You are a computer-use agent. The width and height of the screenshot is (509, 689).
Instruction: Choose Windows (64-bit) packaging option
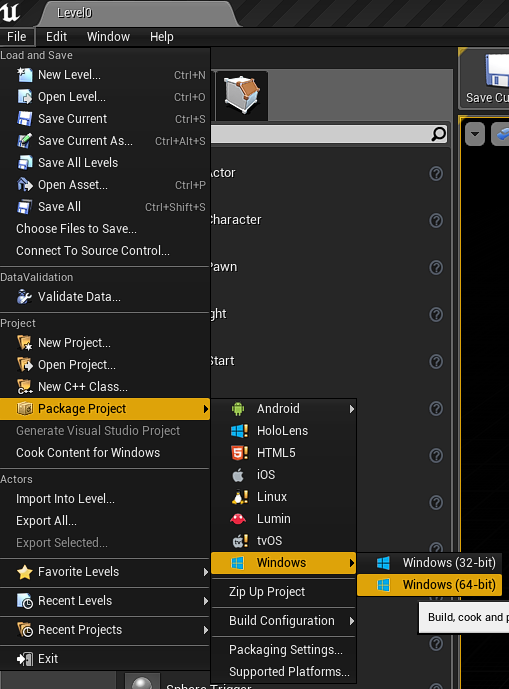(x=429, y=585)
